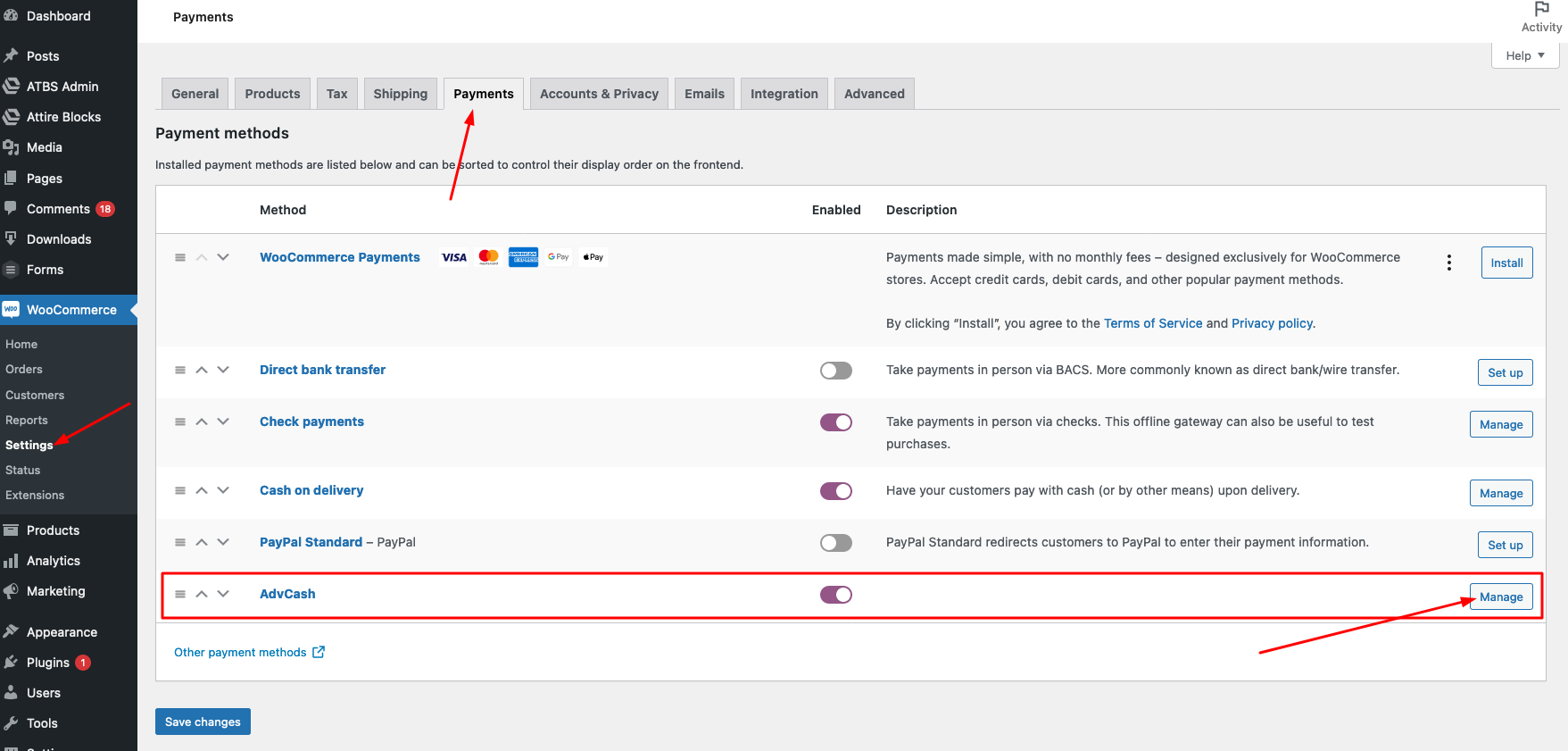
Task: Click the Downloads icon in sidebar
Action: coord(11,238)
